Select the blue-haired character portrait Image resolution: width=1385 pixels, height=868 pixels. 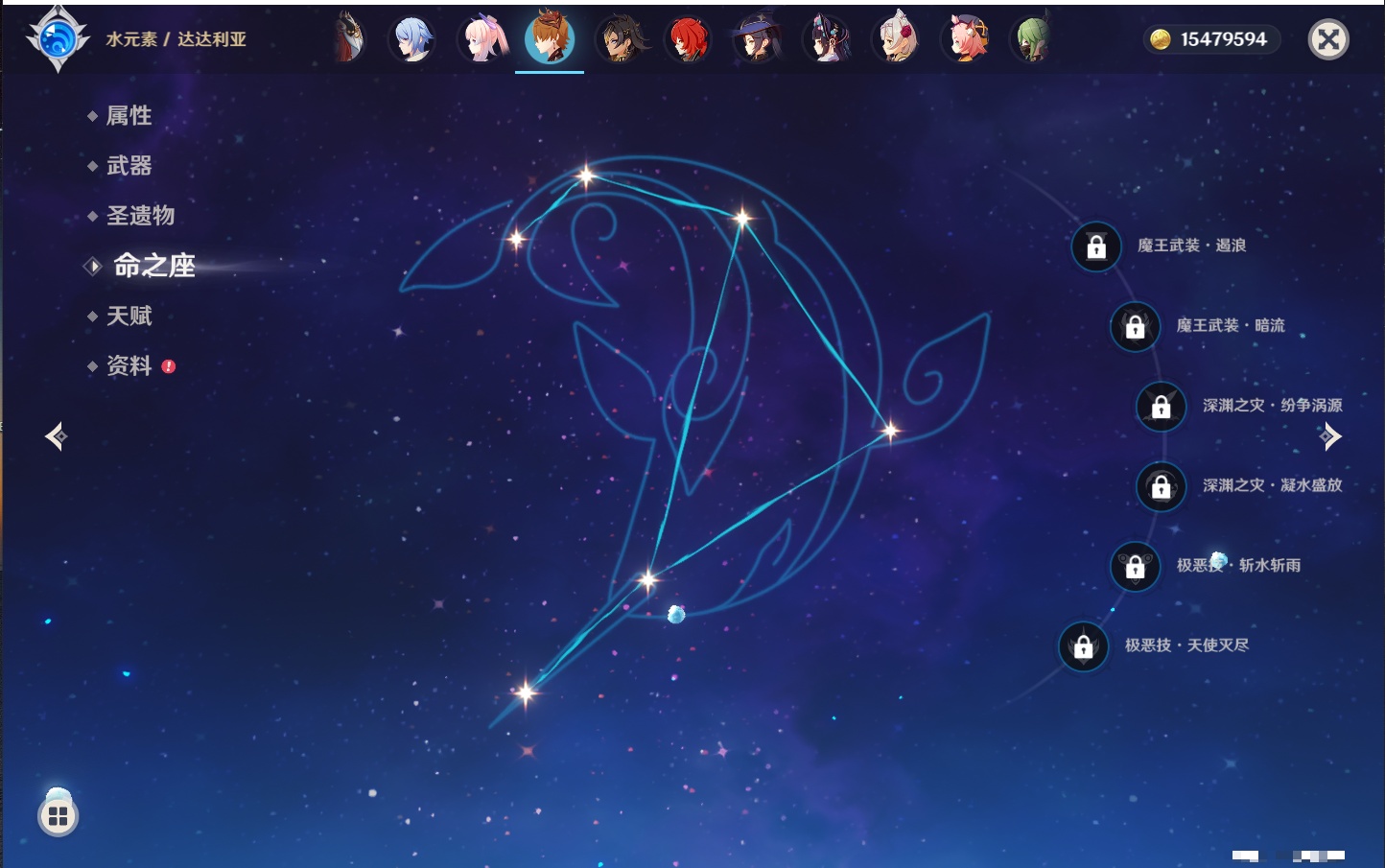[x=413, y=39]
